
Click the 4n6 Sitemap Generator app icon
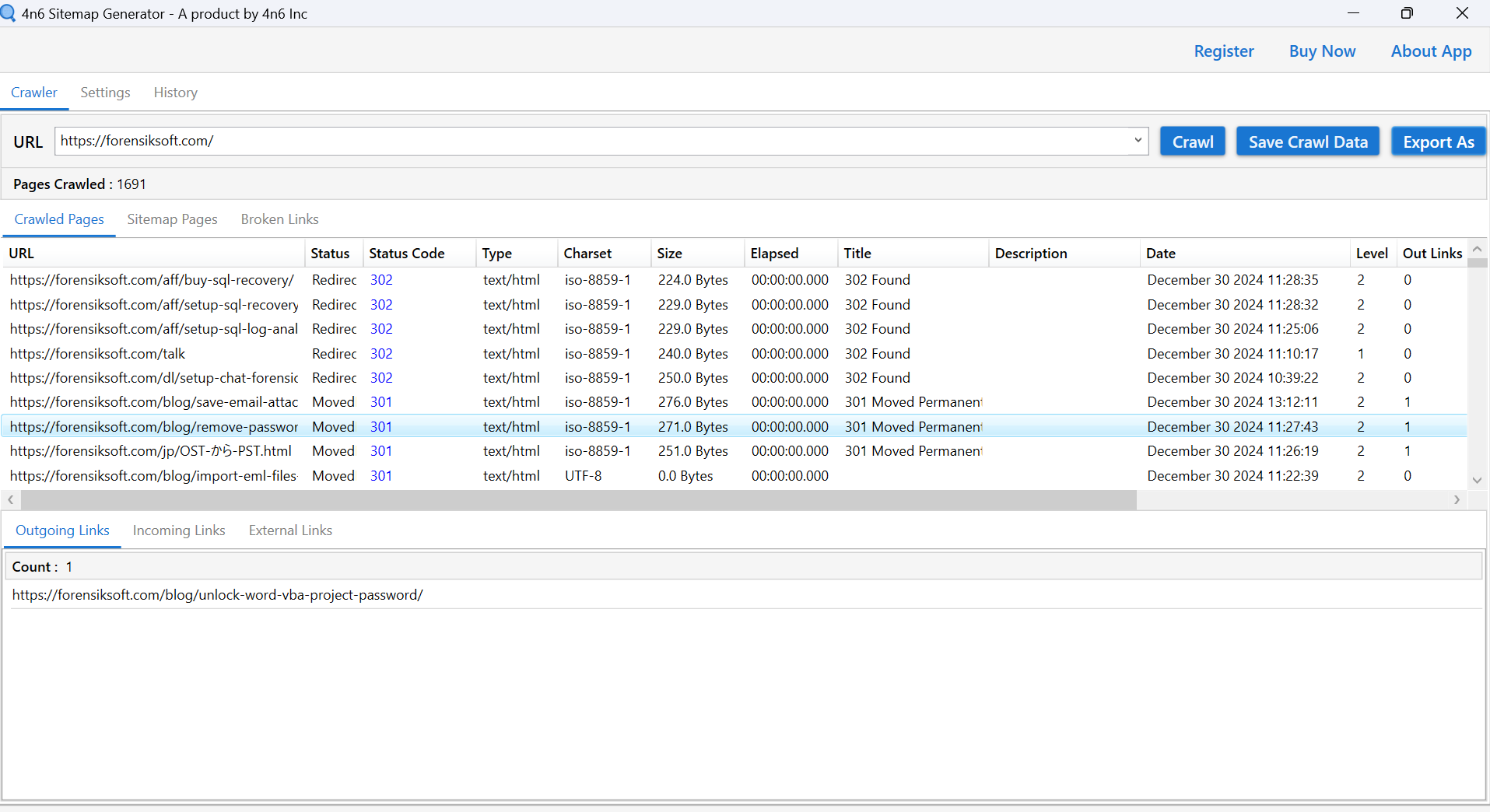8,13
